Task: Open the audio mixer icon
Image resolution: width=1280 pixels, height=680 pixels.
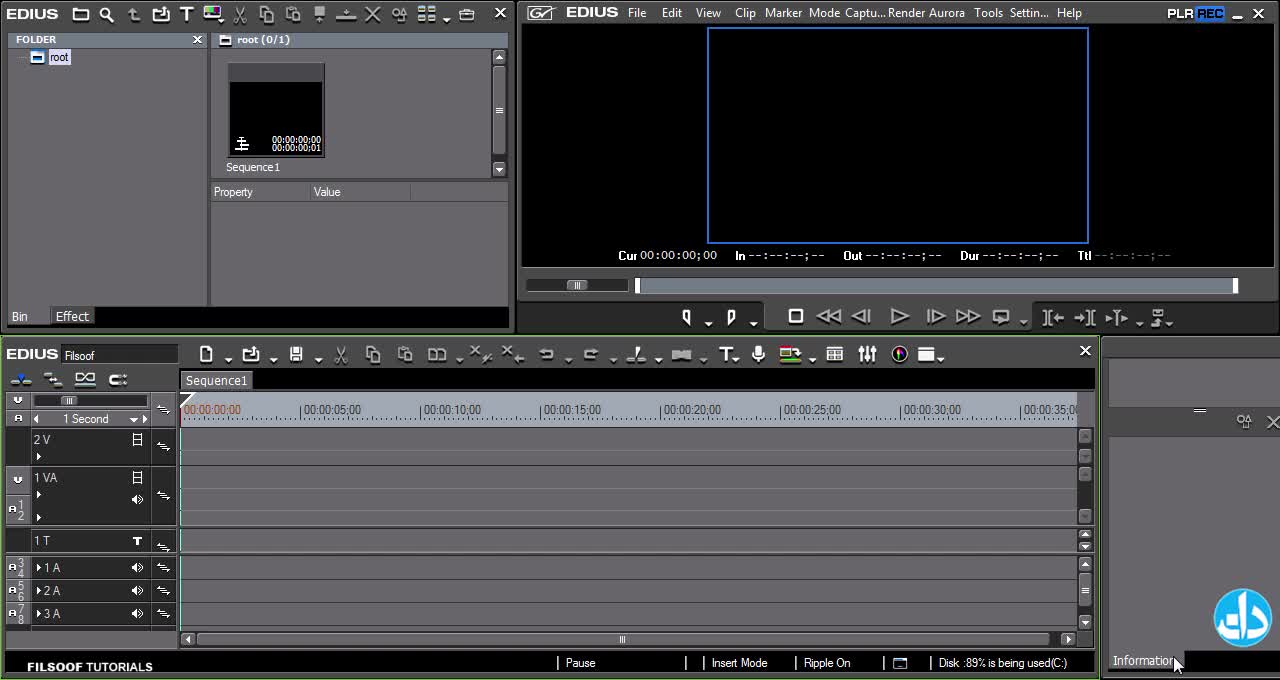Action: click(867, 354)
